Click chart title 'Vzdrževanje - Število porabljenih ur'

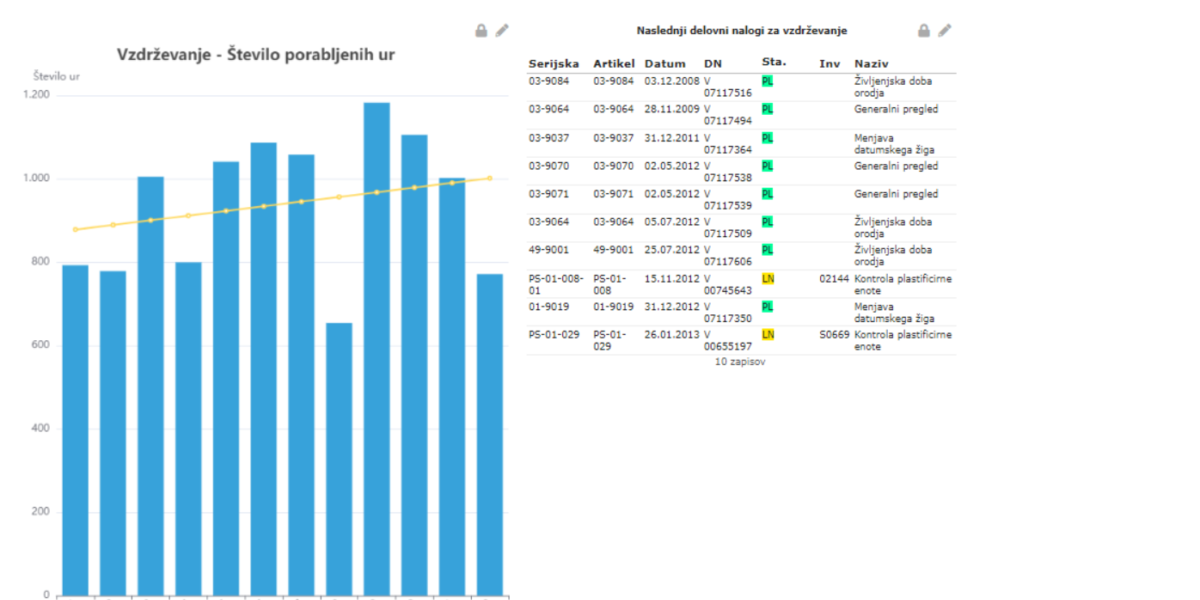click(x=256, y=54)
